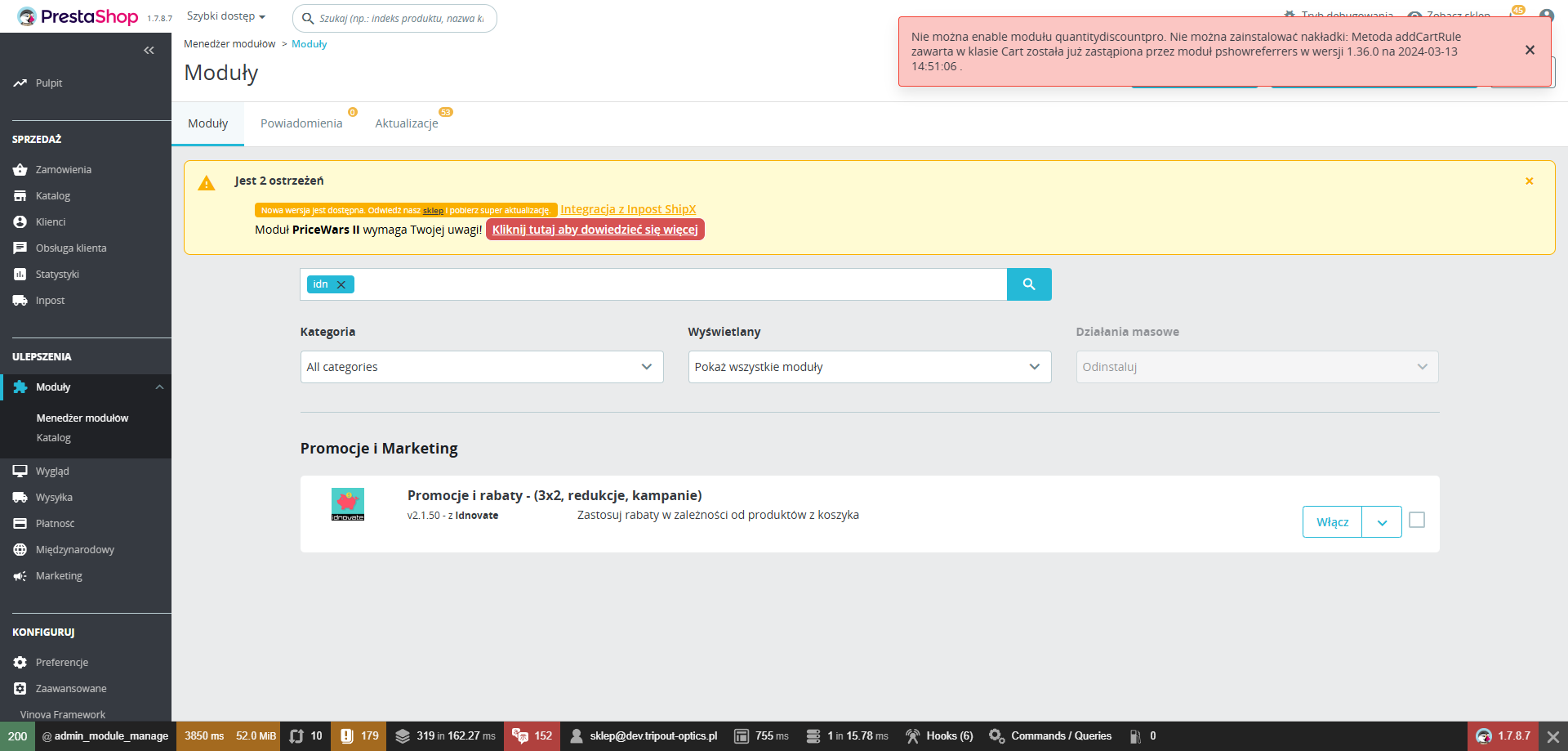Open the Katalog store icon under Sprzedaż

(x=20, y=196)
